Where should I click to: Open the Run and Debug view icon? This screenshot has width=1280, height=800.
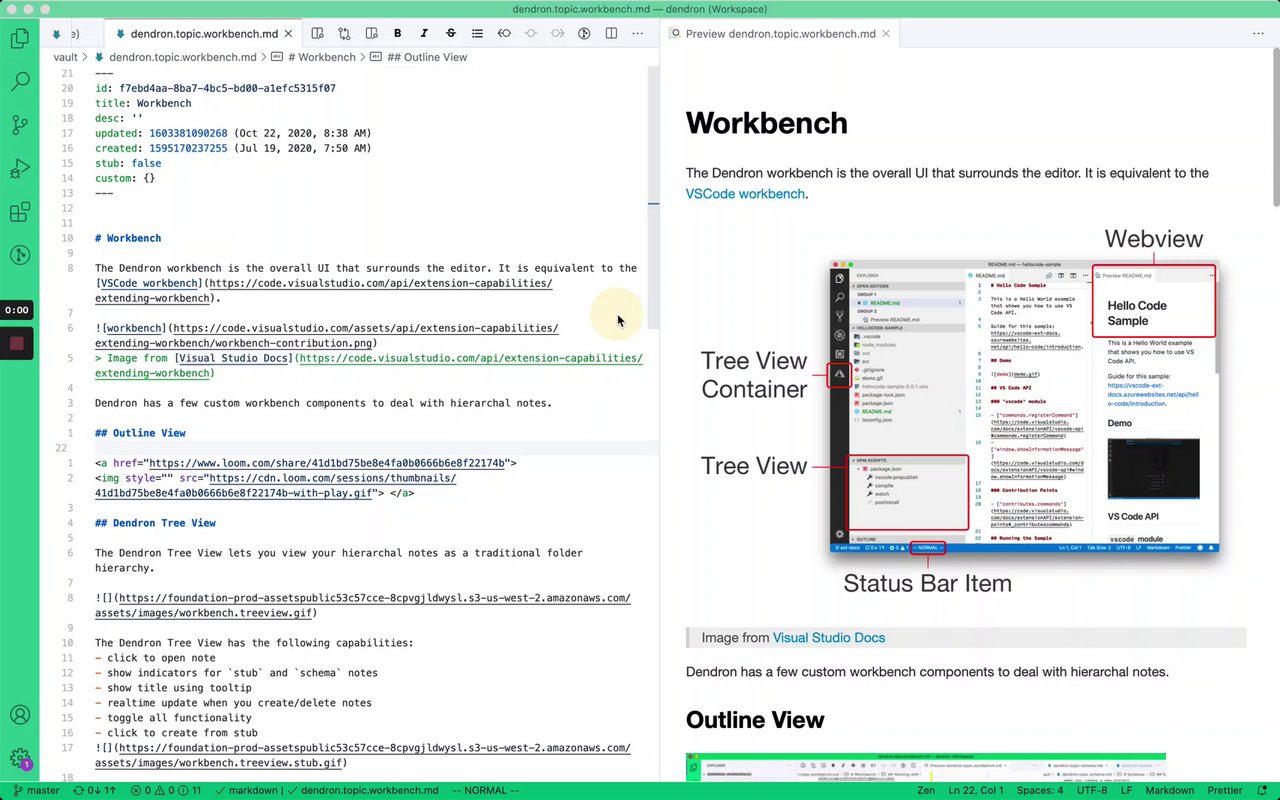tap(19, 168)
